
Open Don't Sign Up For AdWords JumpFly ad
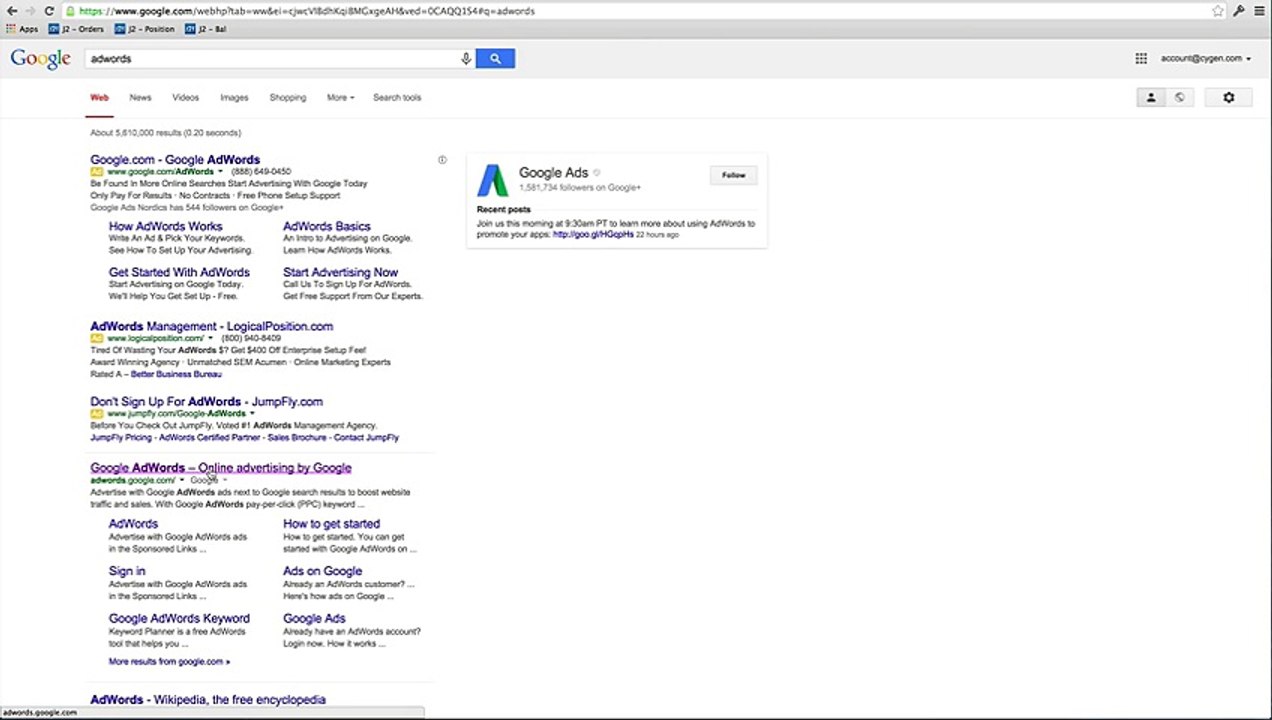[206, 401]
